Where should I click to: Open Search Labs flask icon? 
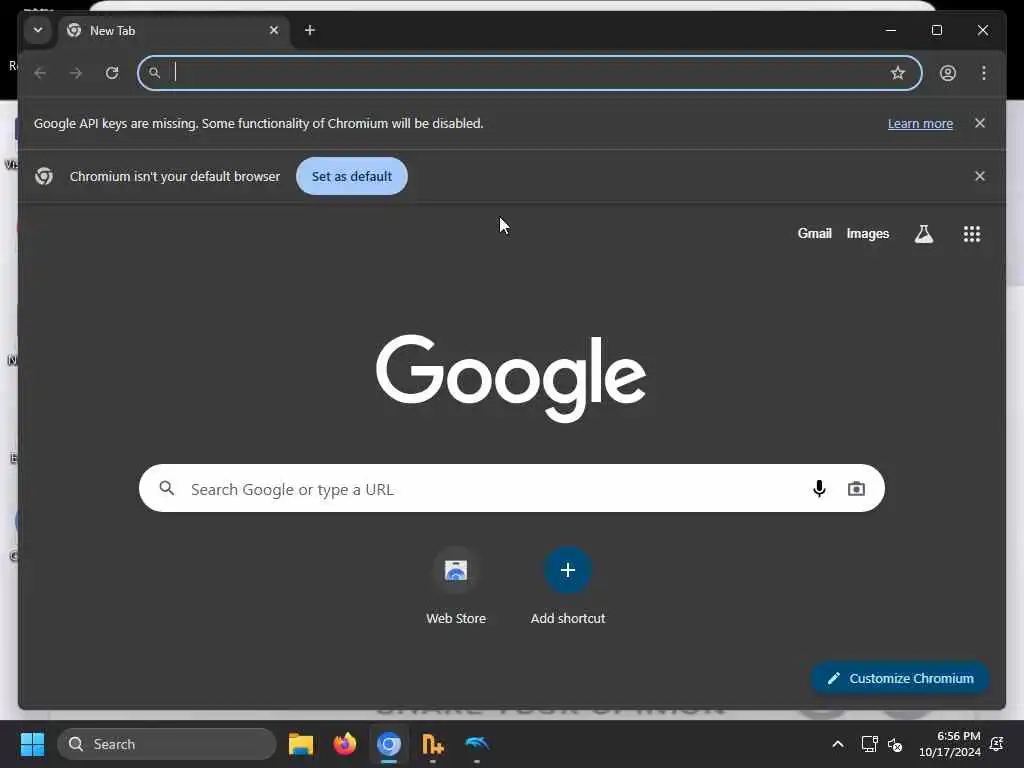(923, 234)
